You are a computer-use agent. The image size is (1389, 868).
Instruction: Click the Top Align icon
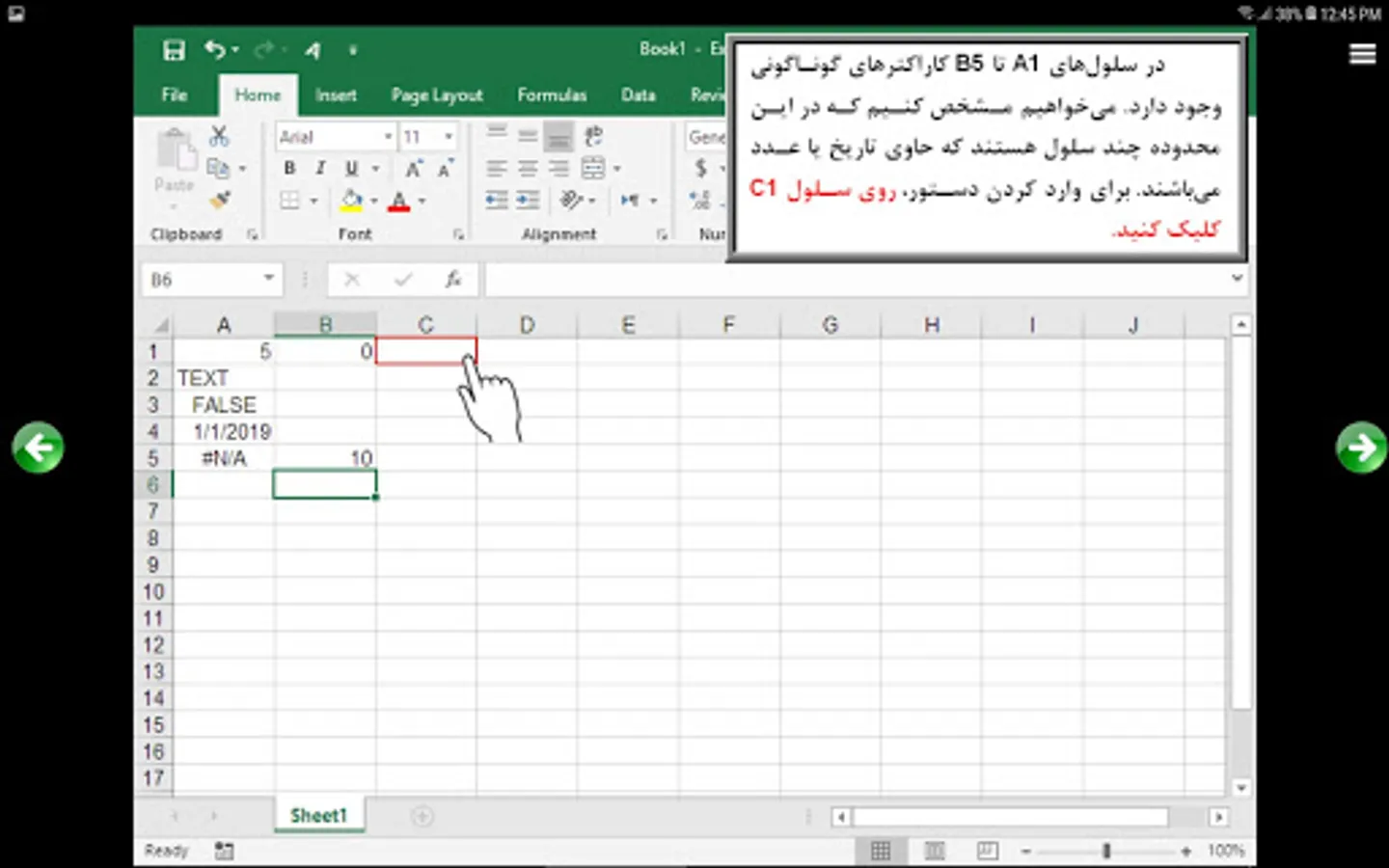pyautogui.click(x=497, y=136)
